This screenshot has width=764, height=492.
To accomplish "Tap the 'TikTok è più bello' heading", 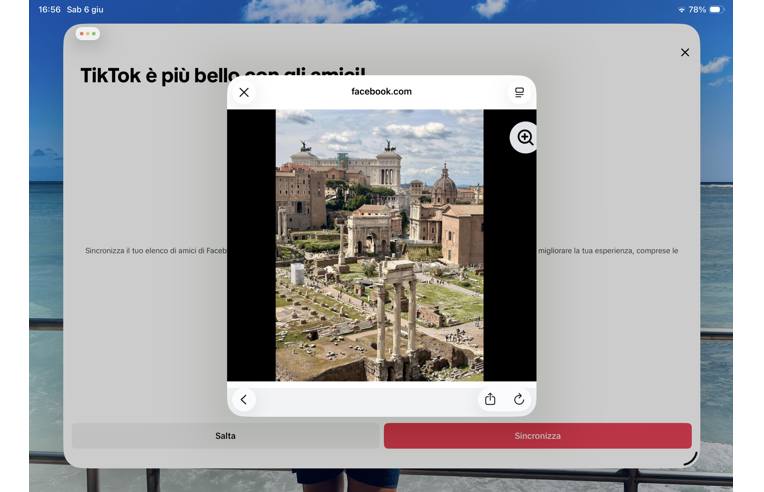I will 223,76.
